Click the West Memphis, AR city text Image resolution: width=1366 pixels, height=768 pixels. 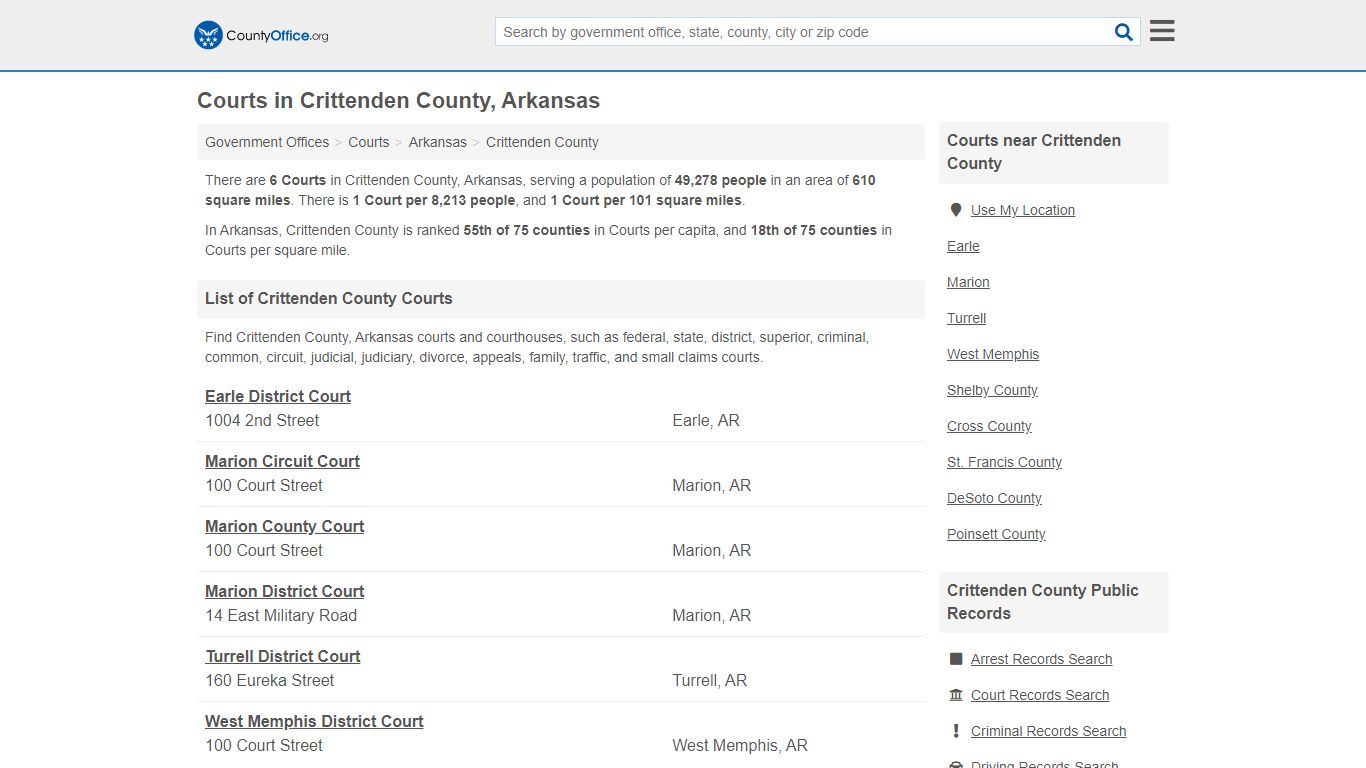740,745
